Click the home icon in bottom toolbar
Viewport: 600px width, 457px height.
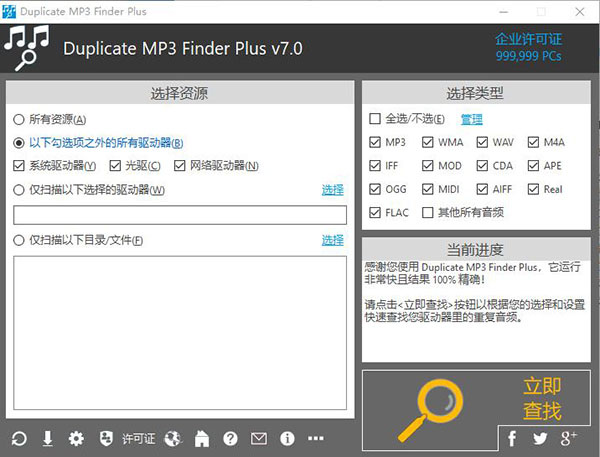coord(201,438)
